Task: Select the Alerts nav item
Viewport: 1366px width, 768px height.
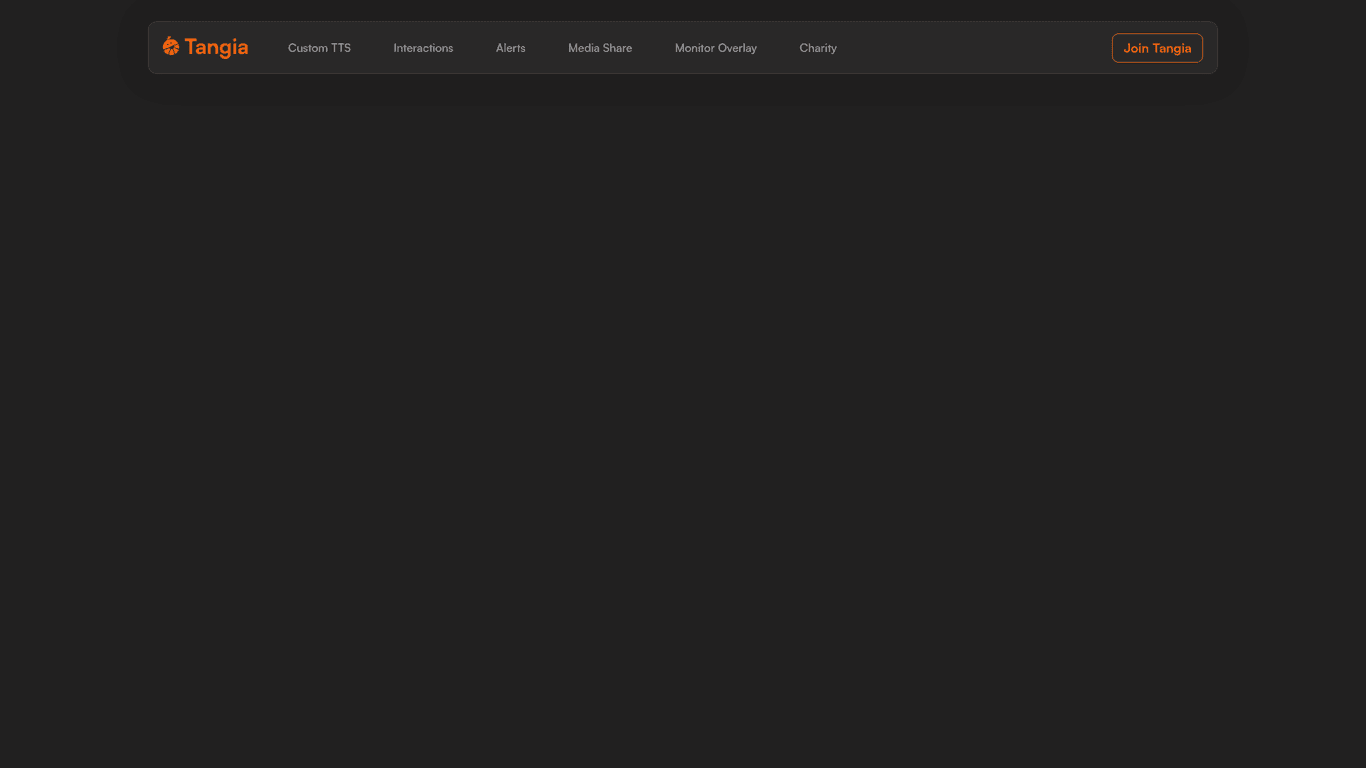Action: point(510,48)
